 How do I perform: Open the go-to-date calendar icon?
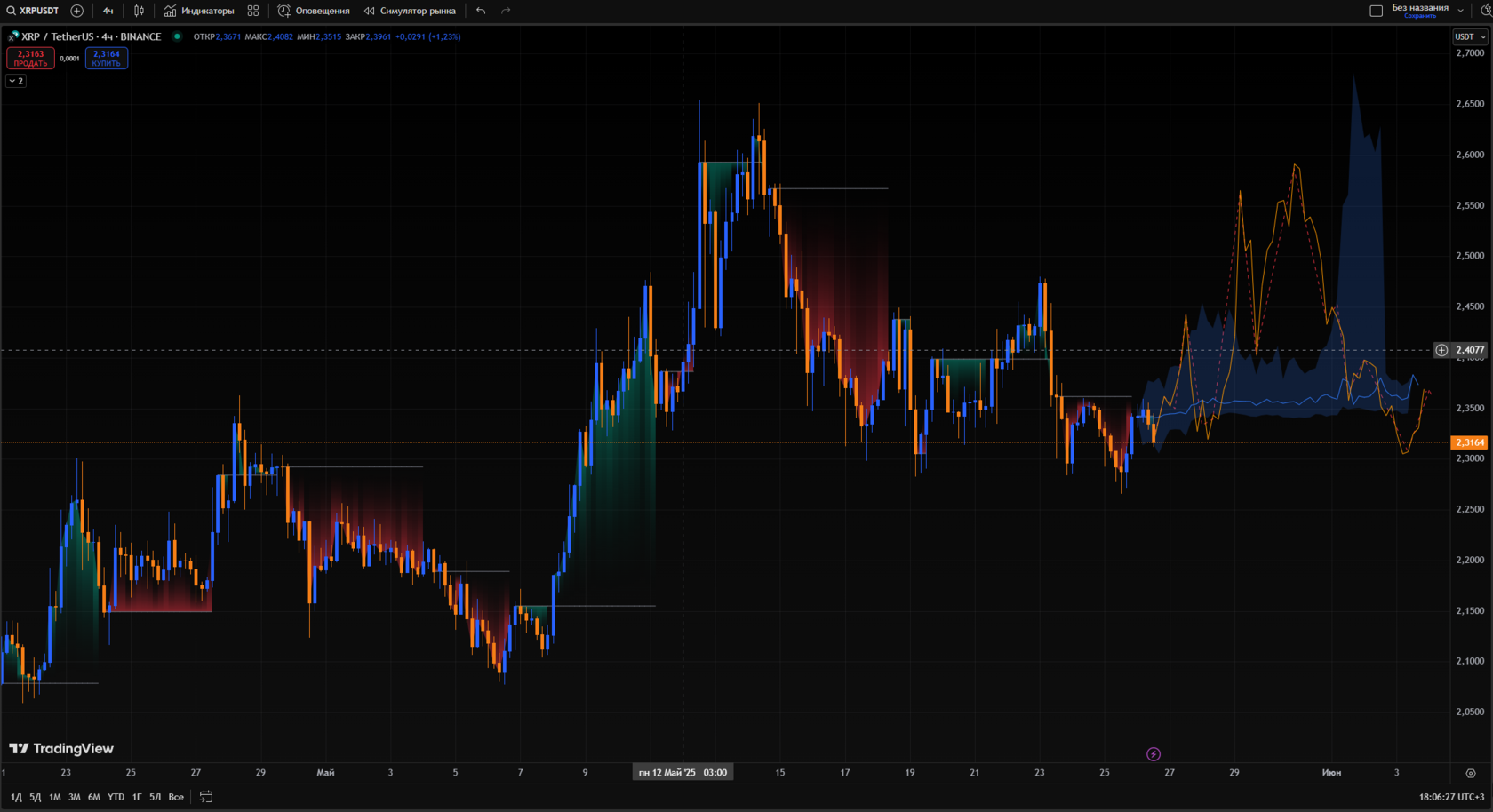206,797
